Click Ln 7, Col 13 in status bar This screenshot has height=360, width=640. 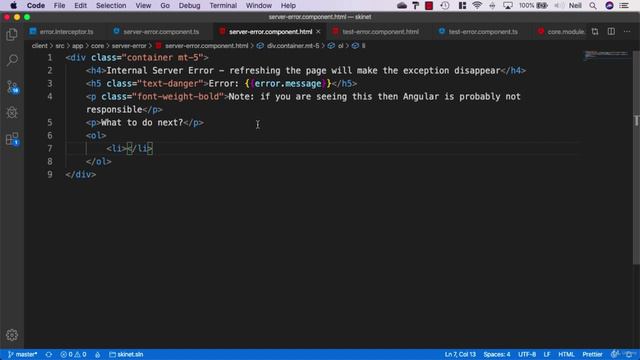[x=460, y=354]
